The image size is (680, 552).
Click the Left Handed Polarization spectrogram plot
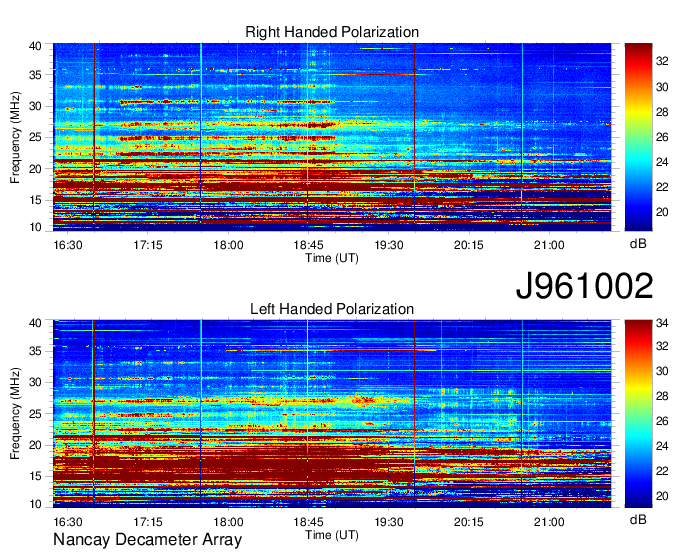(x=332, y=414)
